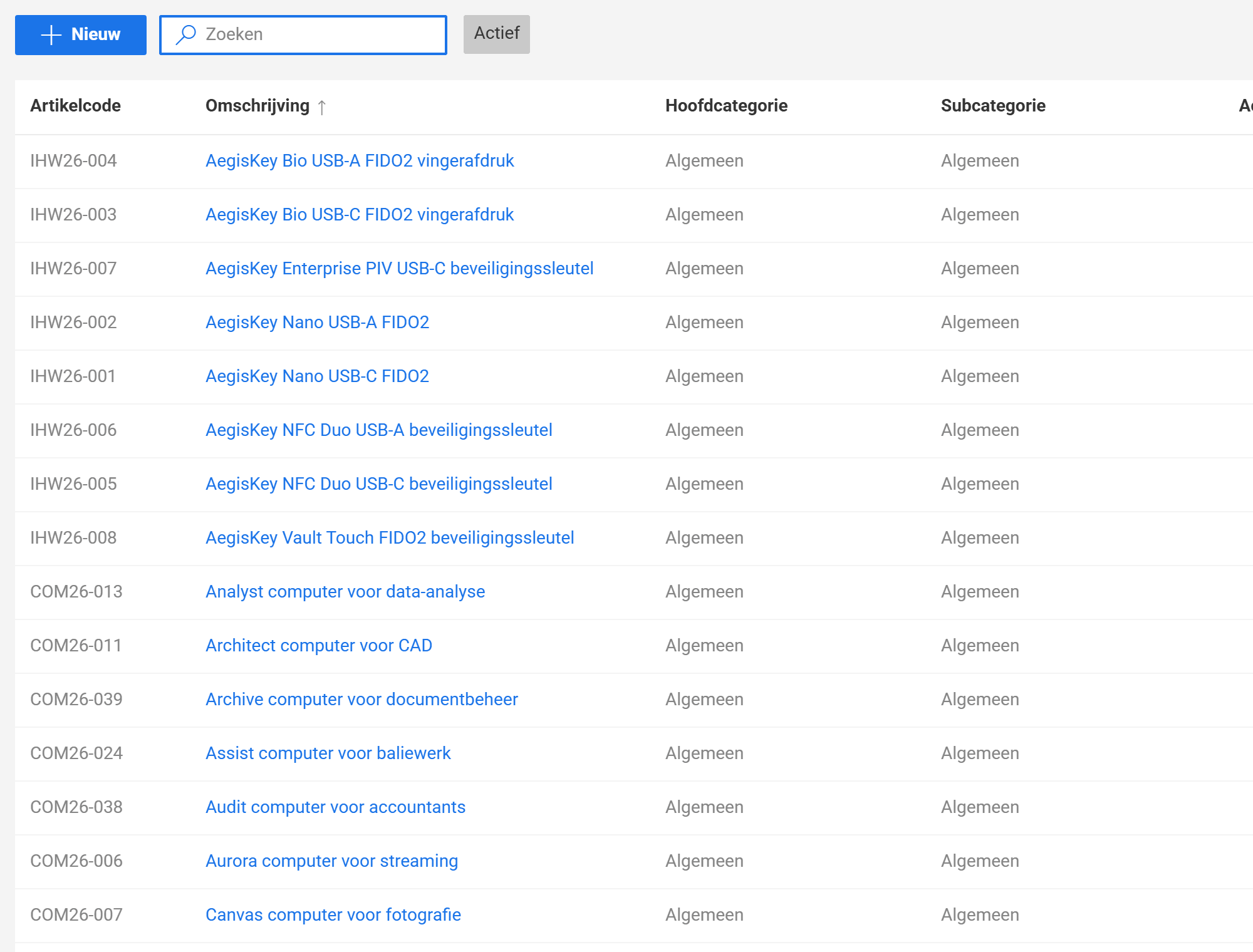Select article code IHW26-004

[x=73, y=161]
